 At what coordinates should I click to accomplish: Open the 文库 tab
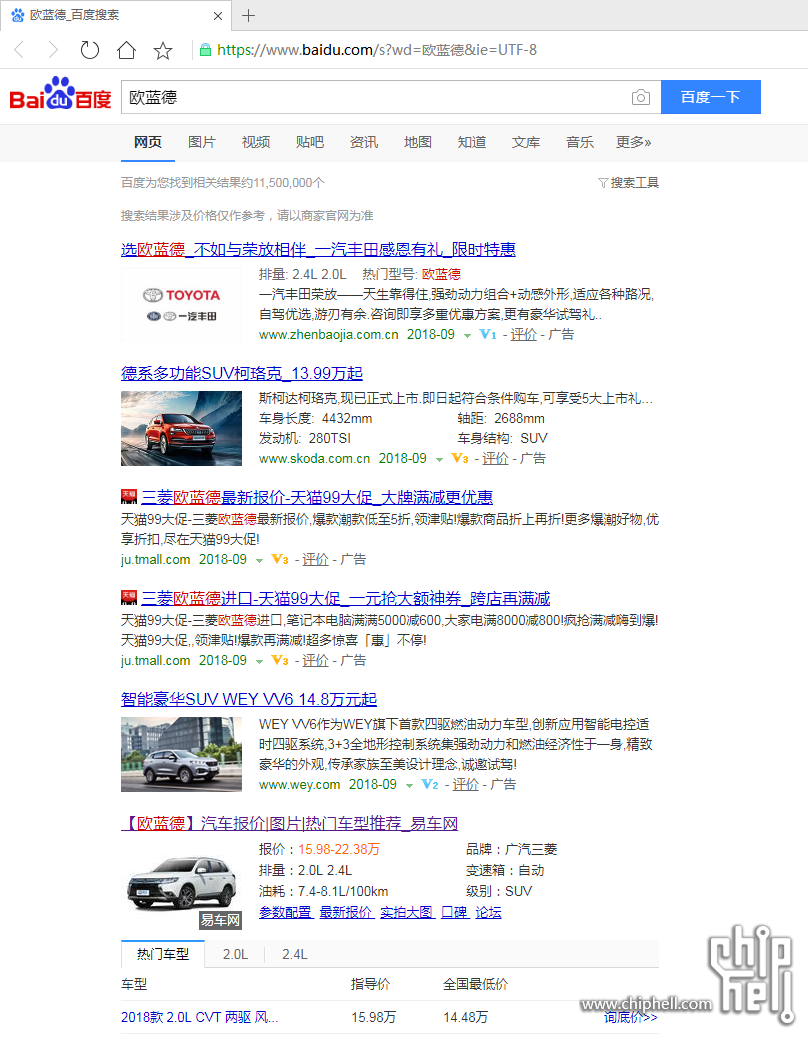click(526, 142)
